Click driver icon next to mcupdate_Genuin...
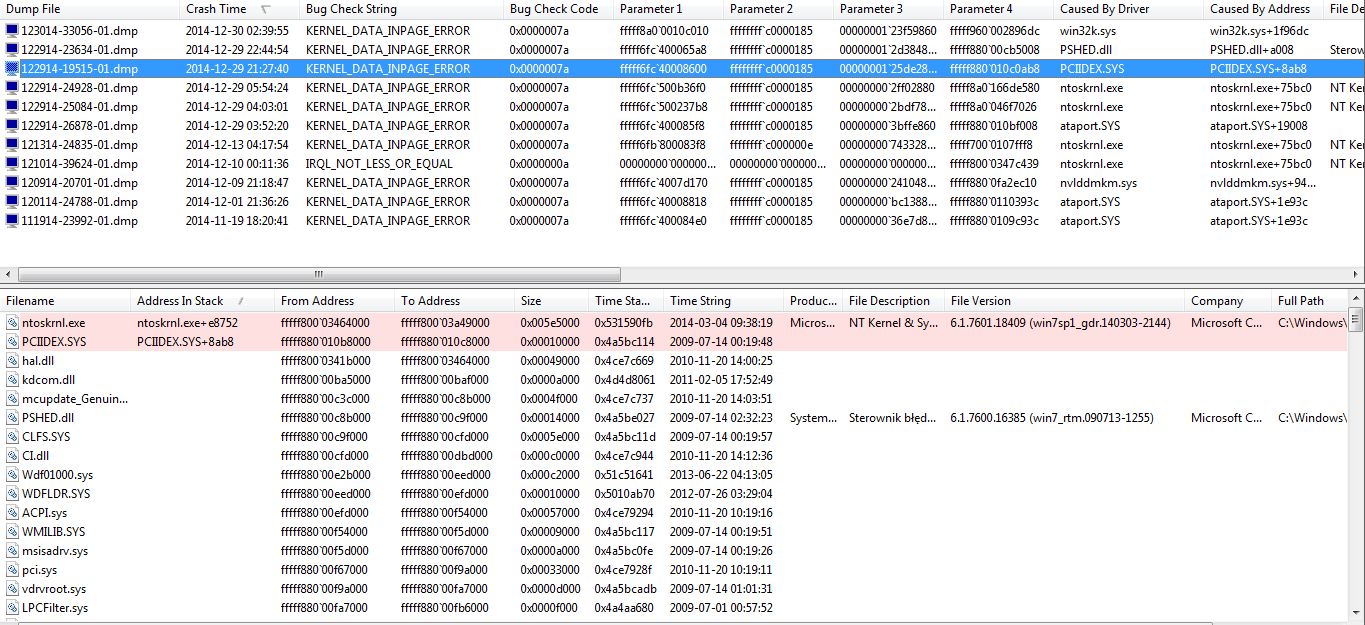The height and width of the screenshot is (625, 1365). [x=12, y=399]
